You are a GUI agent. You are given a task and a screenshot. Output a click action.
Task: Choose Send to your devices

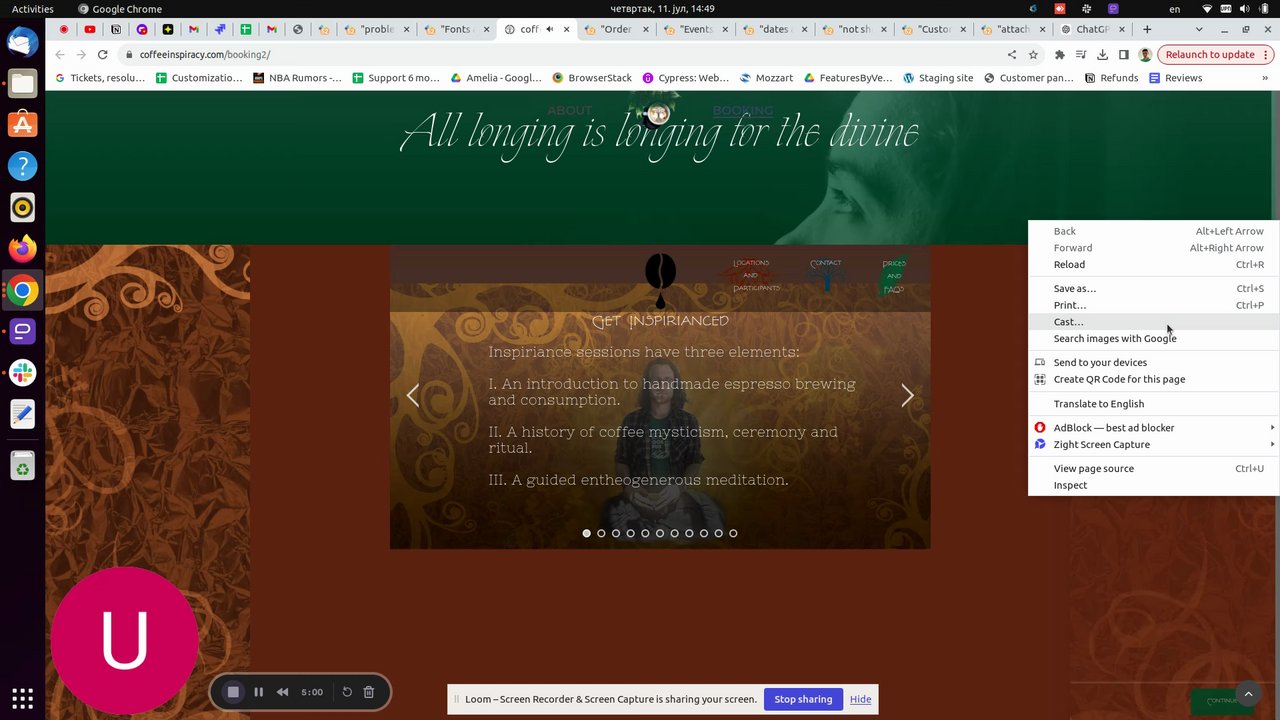tap(1154, 363)
